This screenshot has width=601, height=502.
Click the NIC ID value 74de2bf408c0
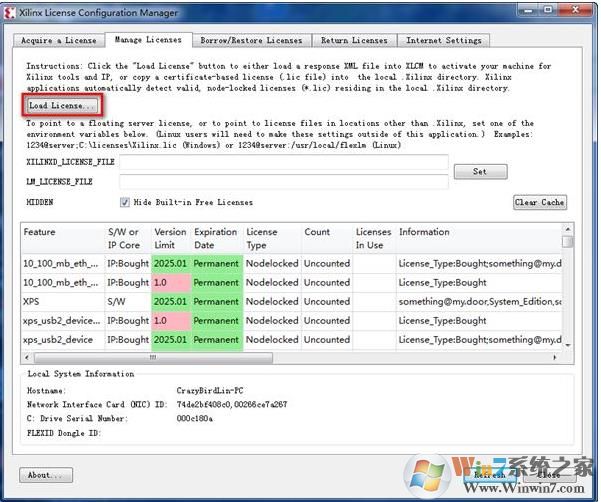click(x=203, y=404)
